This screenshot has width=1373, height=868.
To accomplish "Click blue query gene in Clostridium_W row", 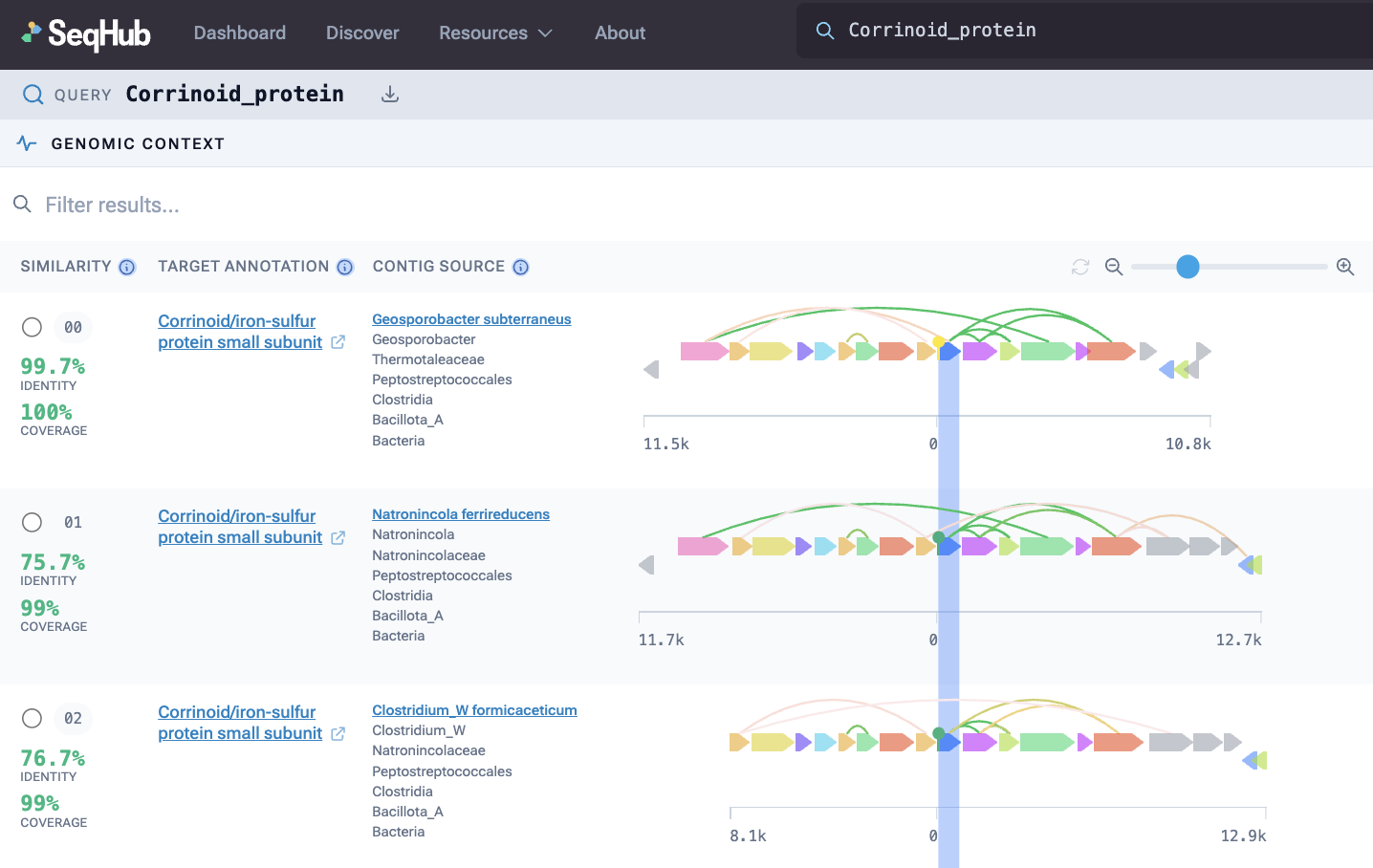I will coord(949,742).
